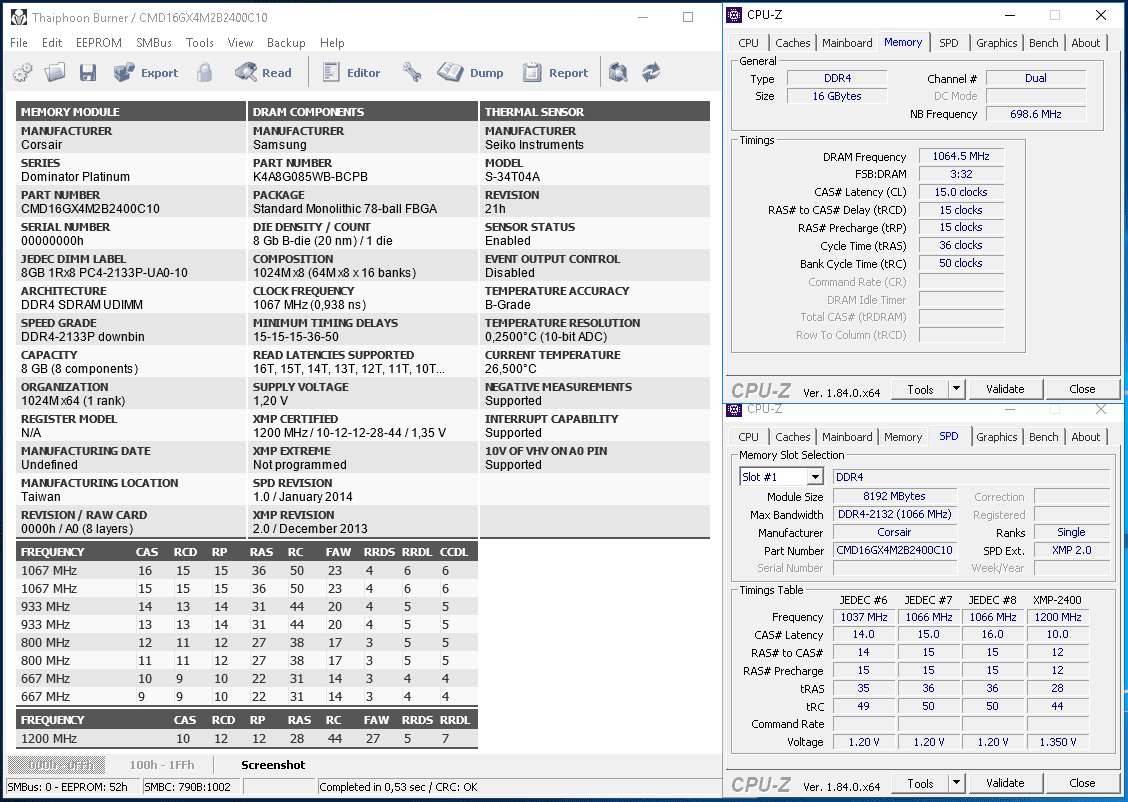
Task: Click the K4A8G085WB-BCPB DRAM part number
Action: pyautogui.click(x=310, y=176)
